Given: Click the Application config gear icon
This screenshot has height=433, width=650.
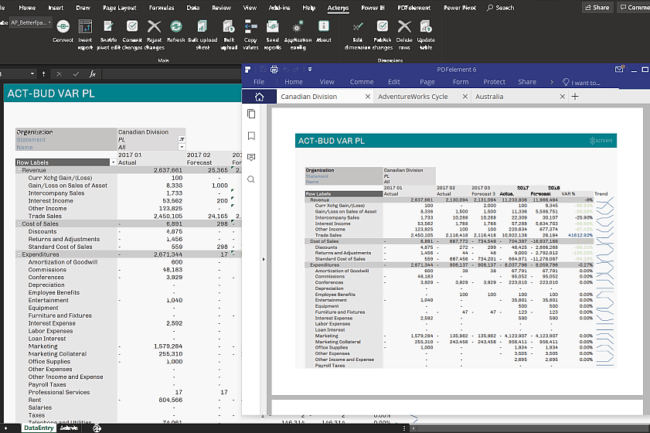Looking at the screenshot, I should pos(297,27).
